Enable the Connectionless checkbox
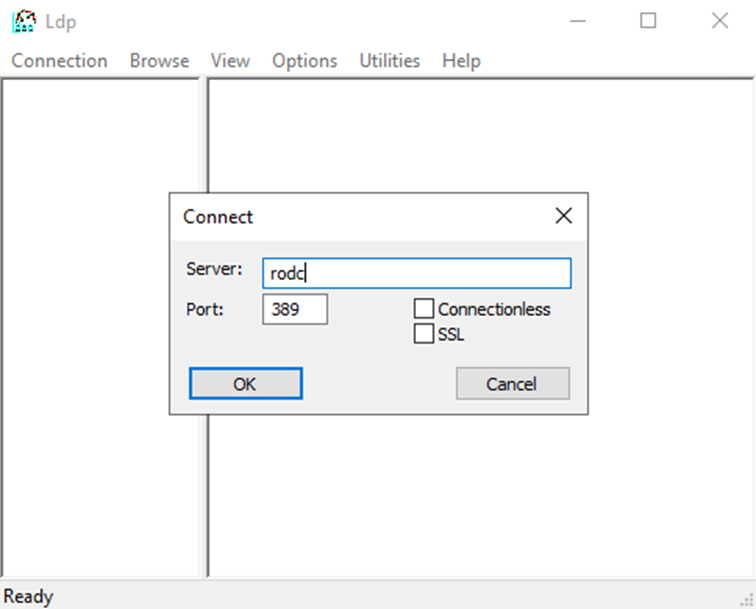Viewport: 756px width, 609px height. [x=424, y=310]
